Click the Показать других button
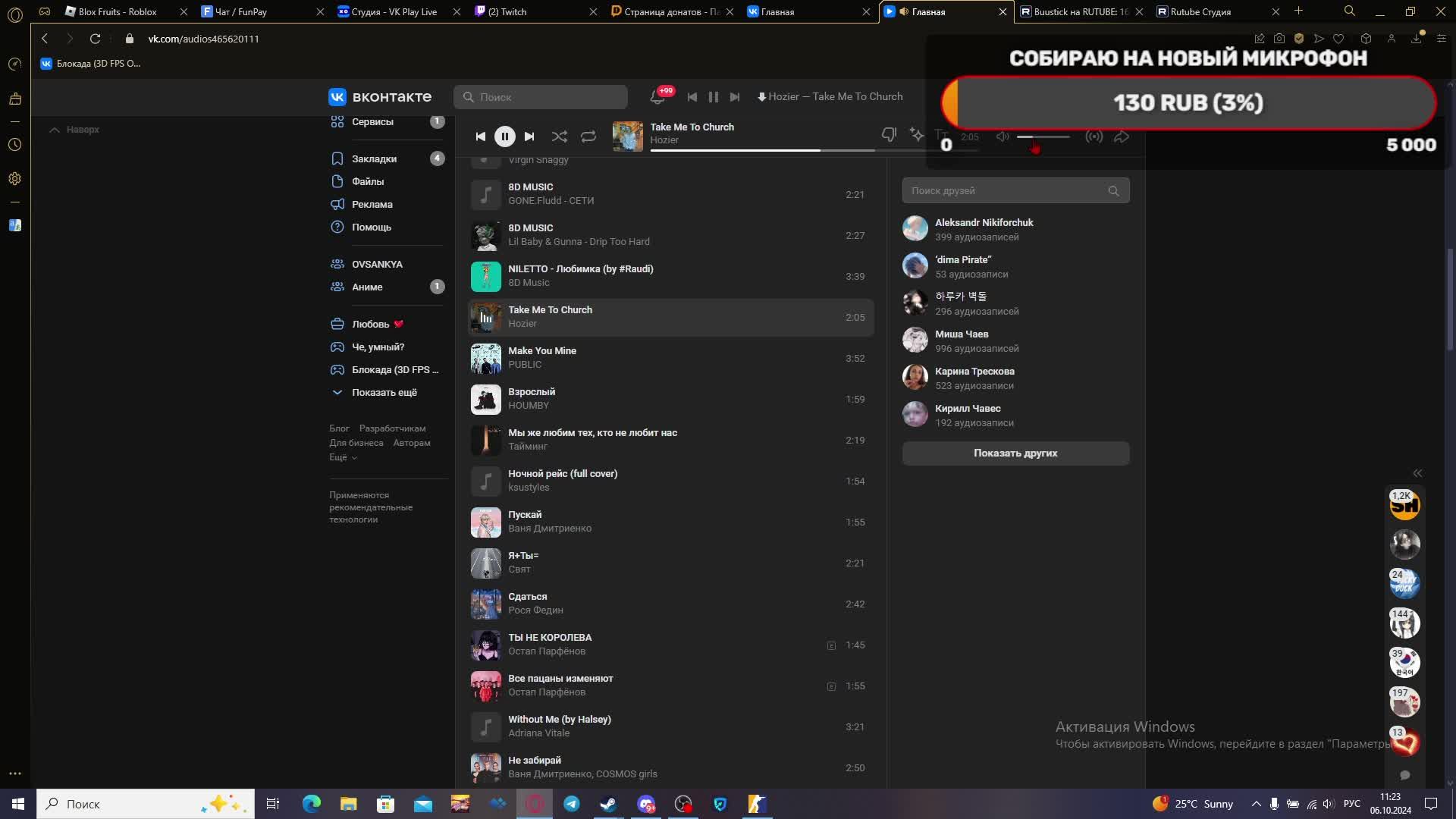Screen dimensions: 1456x819 point(1015,453)
